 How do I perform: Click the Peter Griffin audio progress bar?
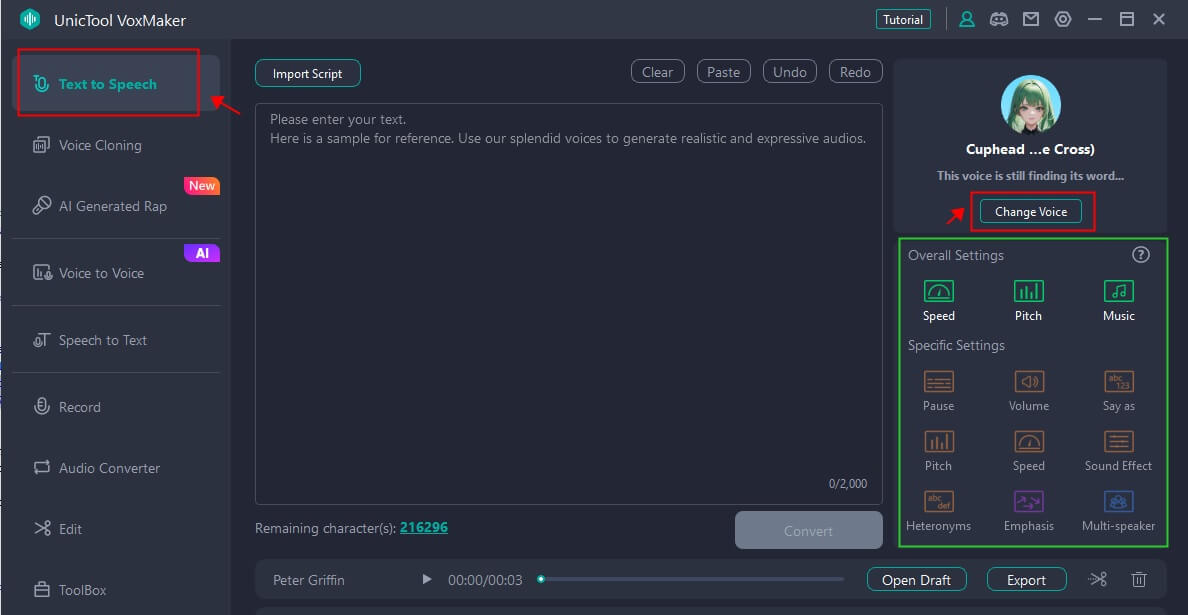690,579
